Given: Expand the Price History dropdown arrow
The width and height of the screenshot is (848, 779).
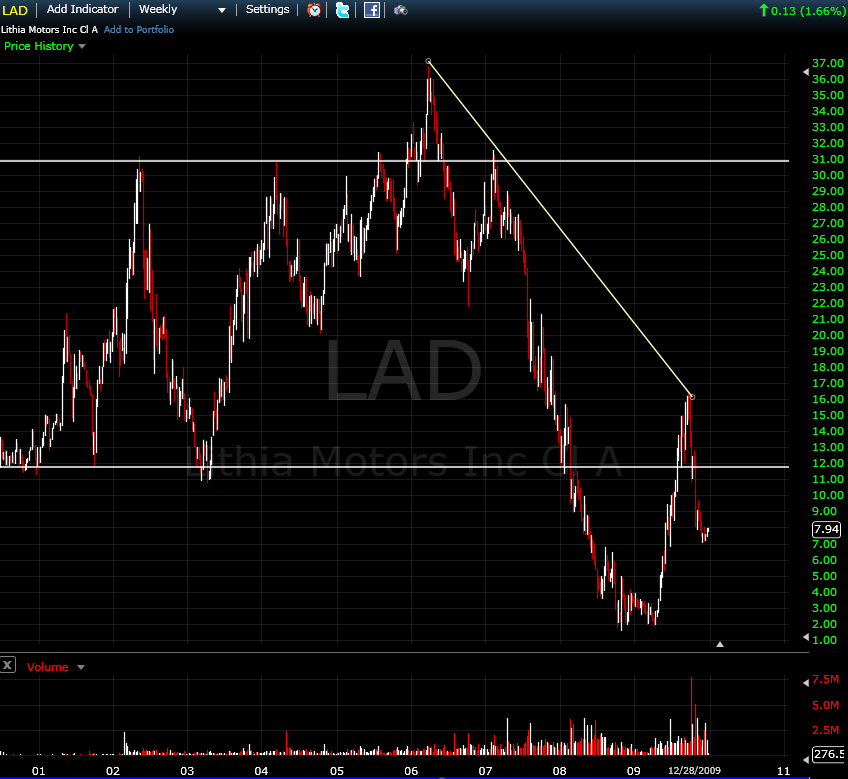Looking at the screenshot, I should (82, 47).
